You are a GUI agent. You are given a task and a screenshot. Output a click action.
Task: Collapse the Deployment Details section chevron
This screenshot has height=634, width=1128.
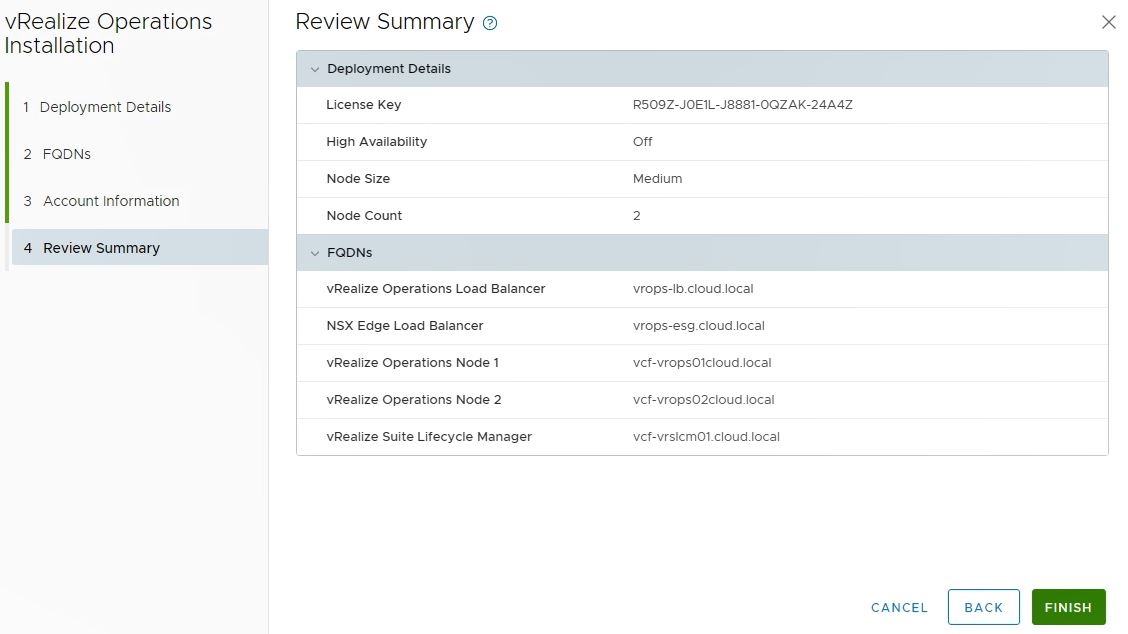click(x=315, y=69)
